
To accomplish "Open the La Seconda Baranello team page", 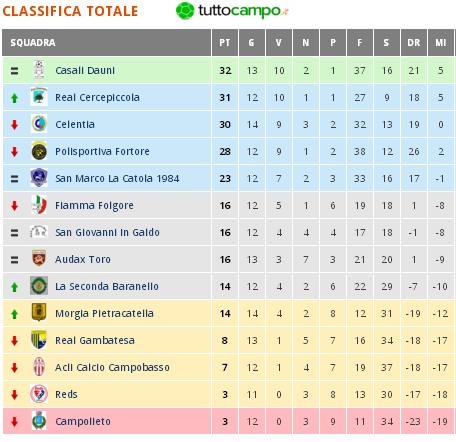I will (107, 286).
